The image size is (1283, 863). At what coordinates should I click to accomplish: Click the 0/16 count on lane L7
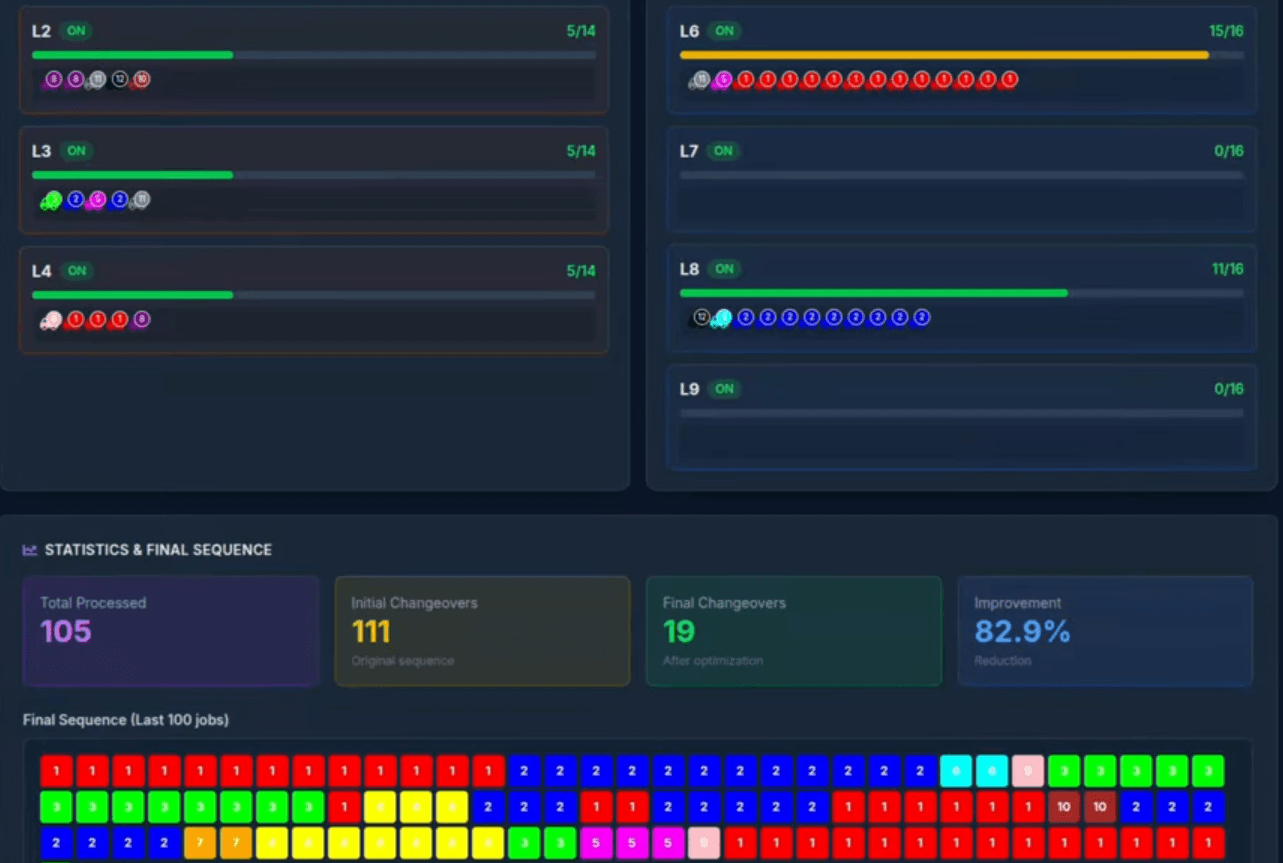point(1229,151)
